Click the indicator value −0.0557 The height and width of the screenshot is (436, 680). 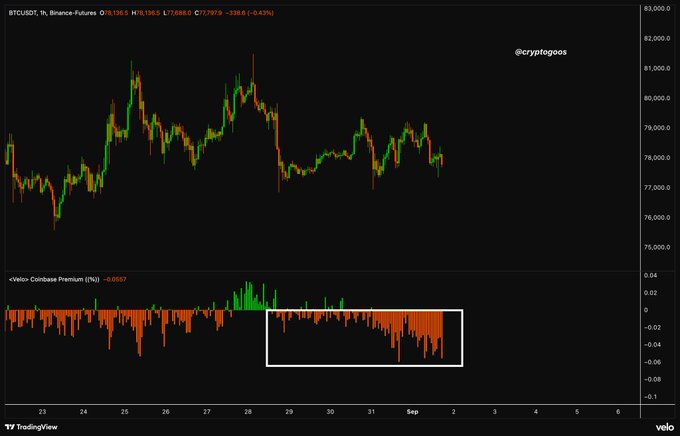click(x=114, y=279)
